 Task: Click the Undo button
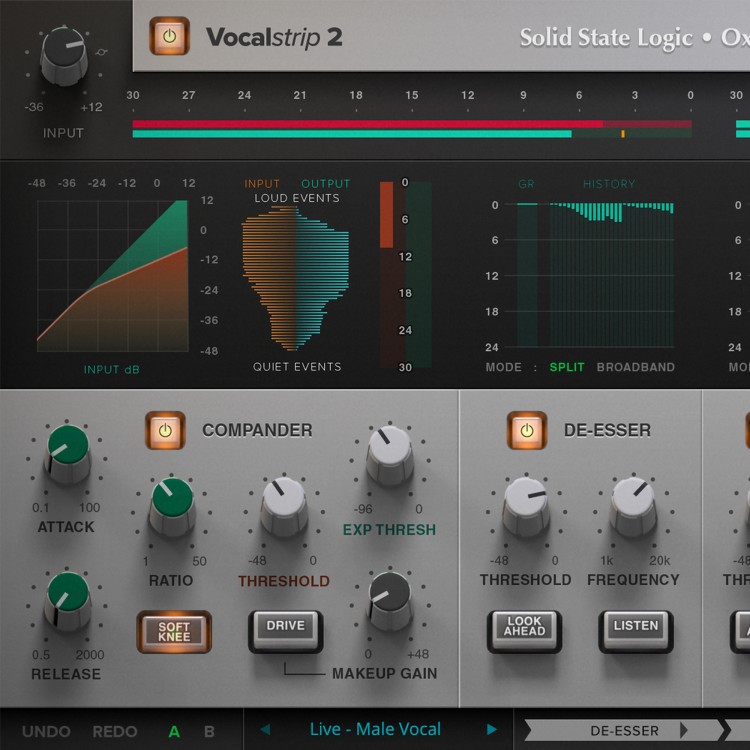pyautogui.click(x=46, y=731)
